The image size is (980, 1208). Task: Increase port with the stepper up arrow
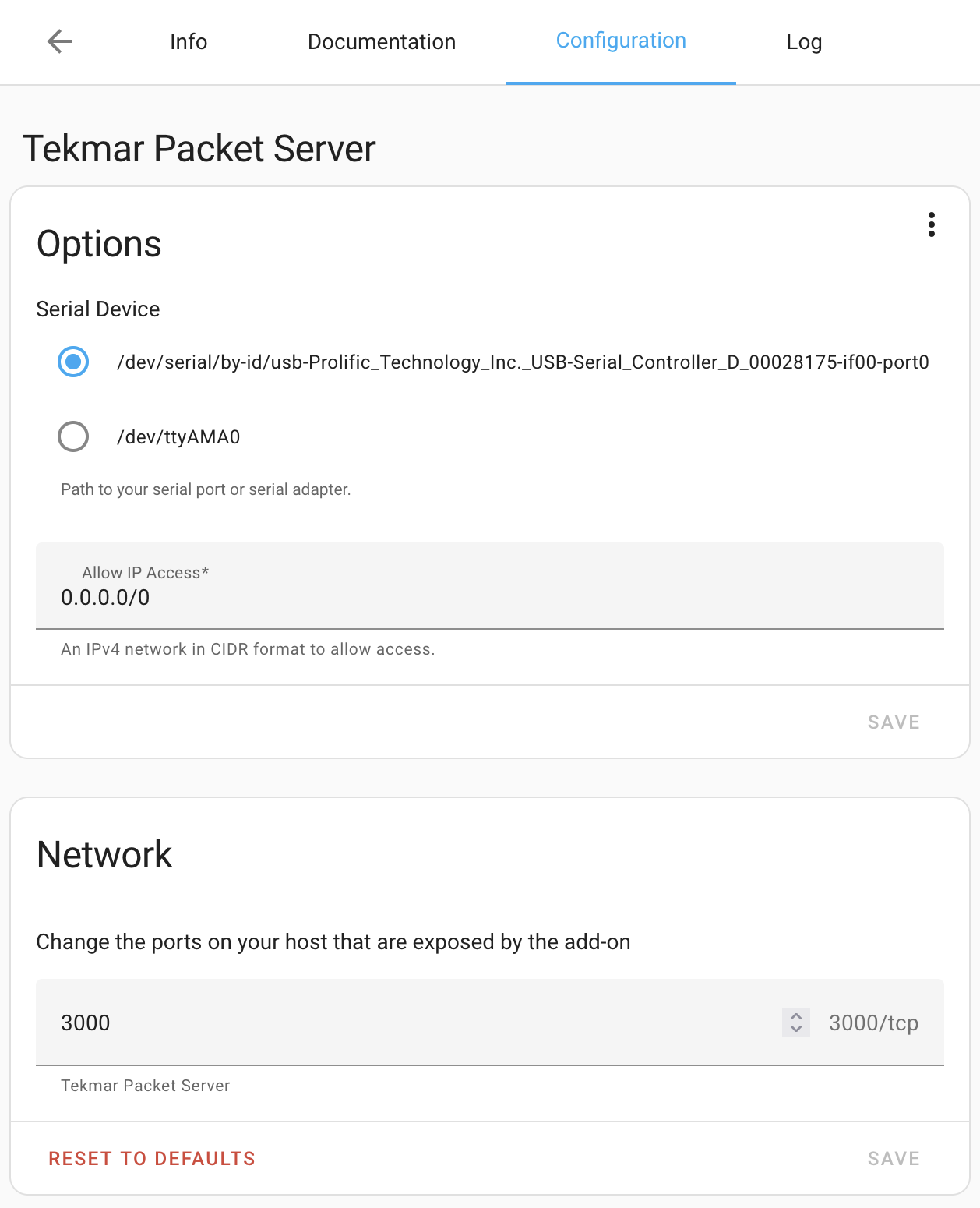point(796,1016)
